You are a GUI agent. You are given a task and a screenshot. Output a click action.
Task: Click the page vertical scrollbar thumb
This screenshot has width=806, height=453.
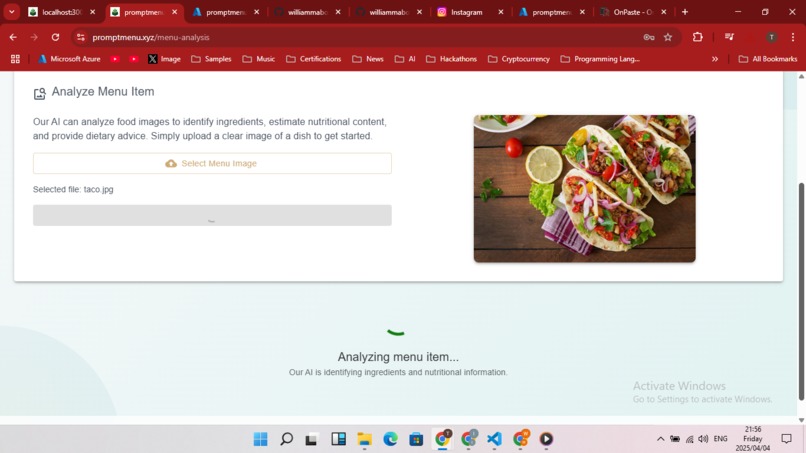pyautogui.click(x=801, y=291)
